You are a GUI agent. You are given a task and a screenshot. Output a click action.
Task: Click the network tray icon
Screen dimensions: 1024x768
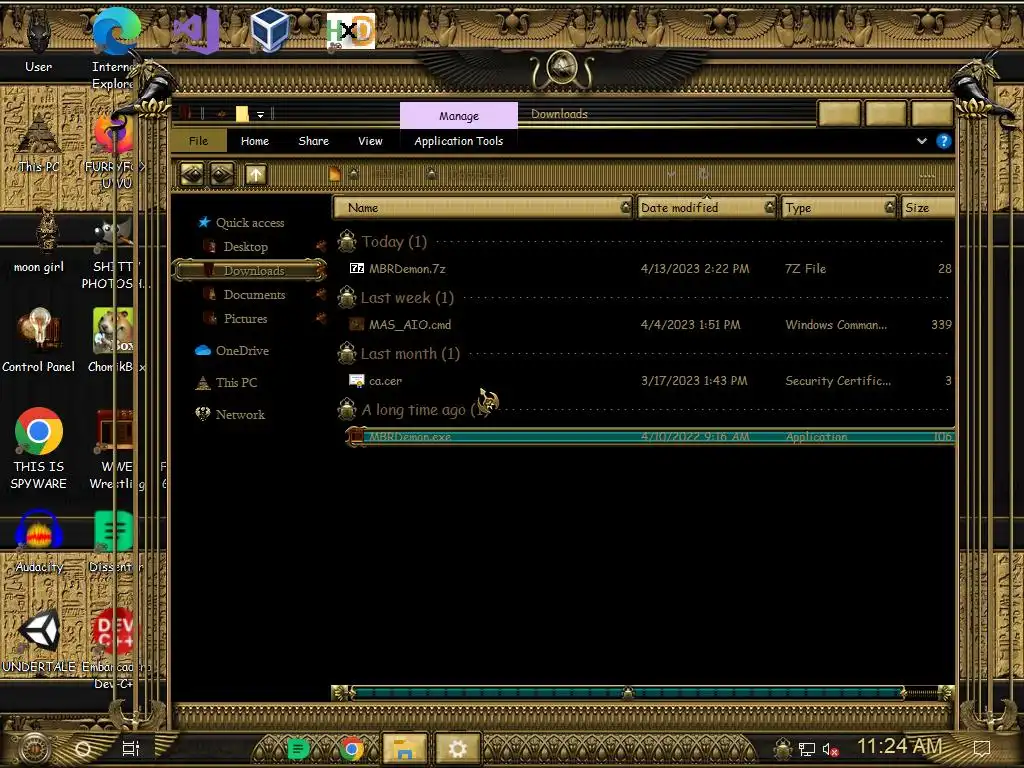tap(807, 750)
